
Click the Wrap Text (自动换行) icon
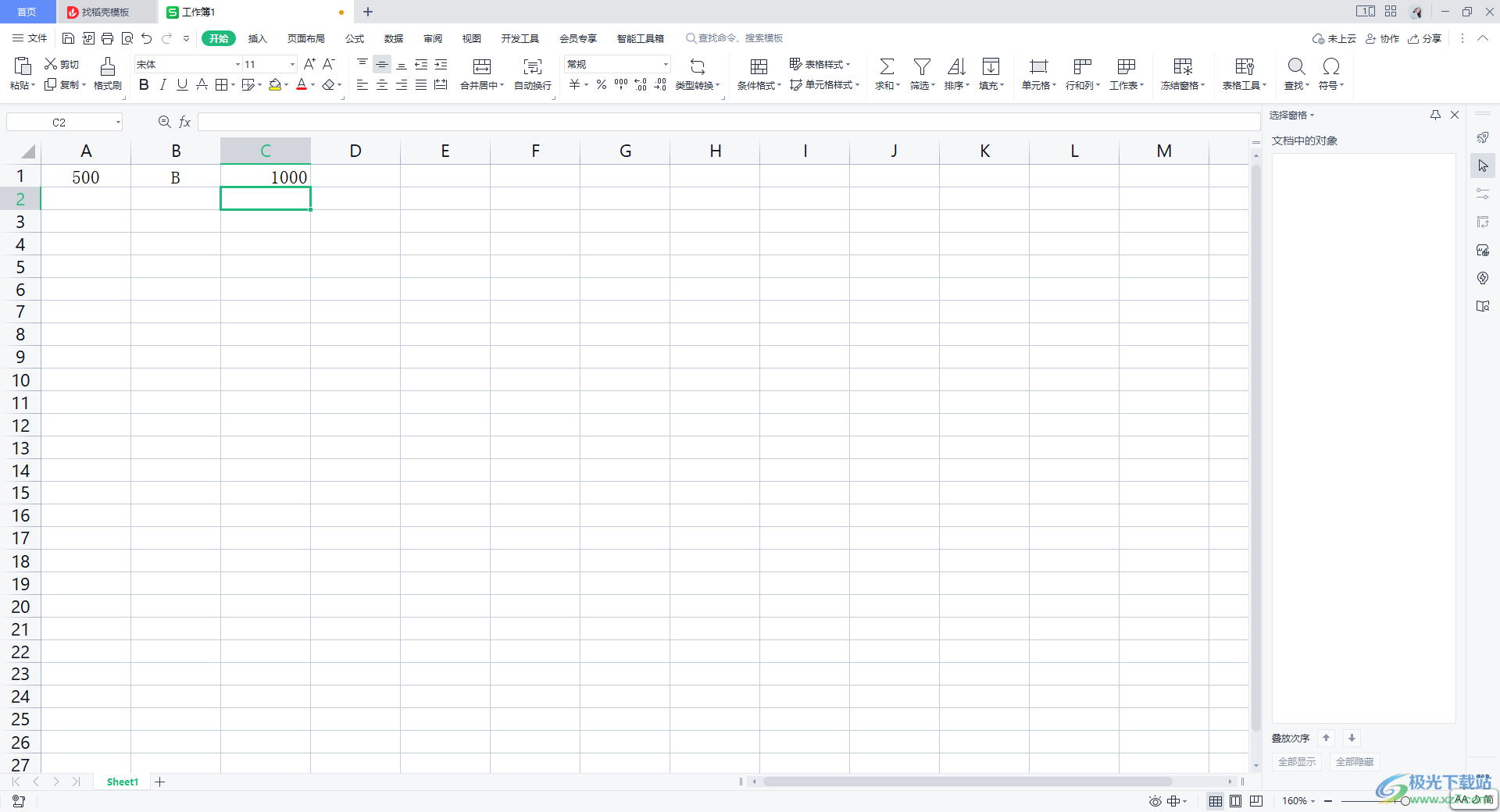click(533, 66)
